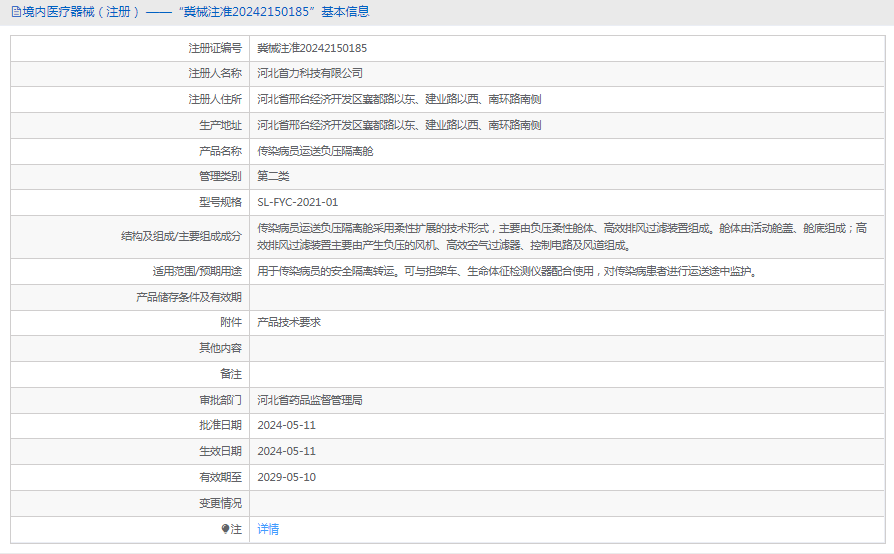Click the address value in the 注册人住所 row
Screen dimensions: 894x554
coord(399,99)
